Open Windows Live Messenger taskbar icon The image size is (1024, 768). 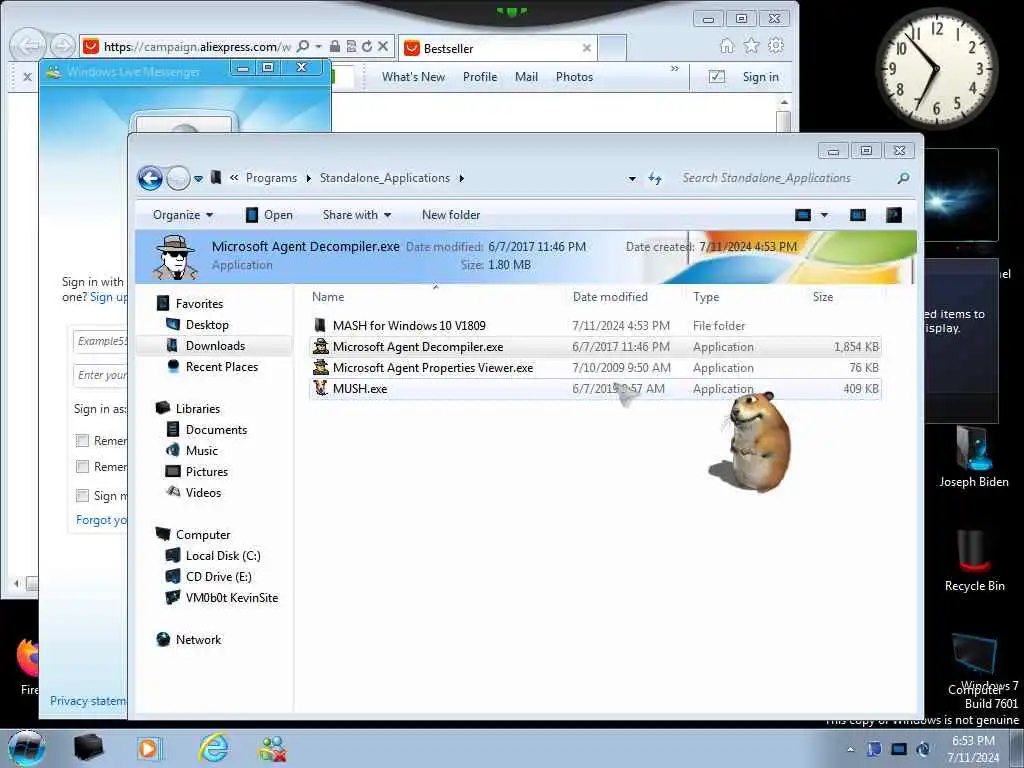[272, 749]
